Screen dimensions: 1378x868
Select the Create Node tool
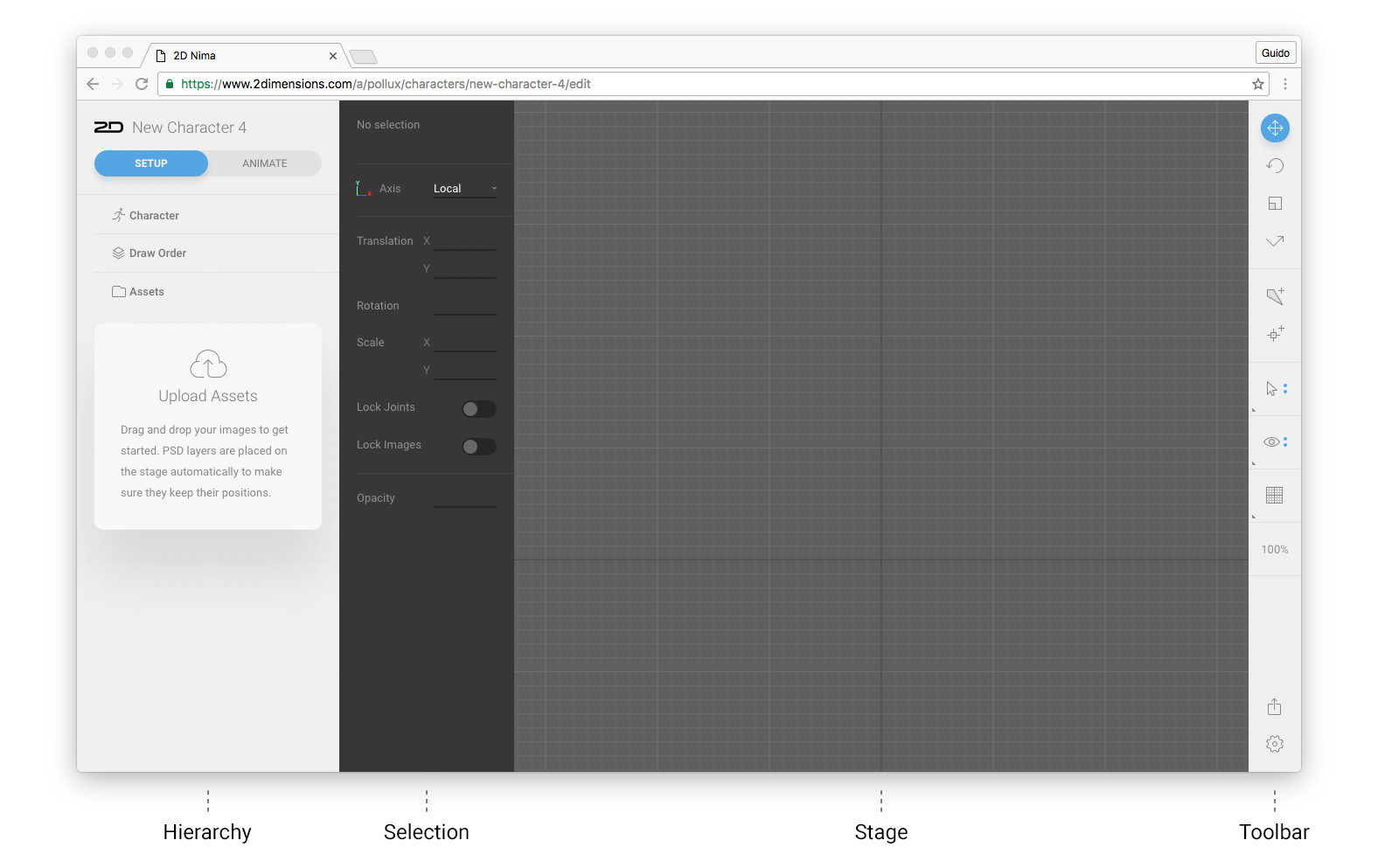[x=1275, y=334]
